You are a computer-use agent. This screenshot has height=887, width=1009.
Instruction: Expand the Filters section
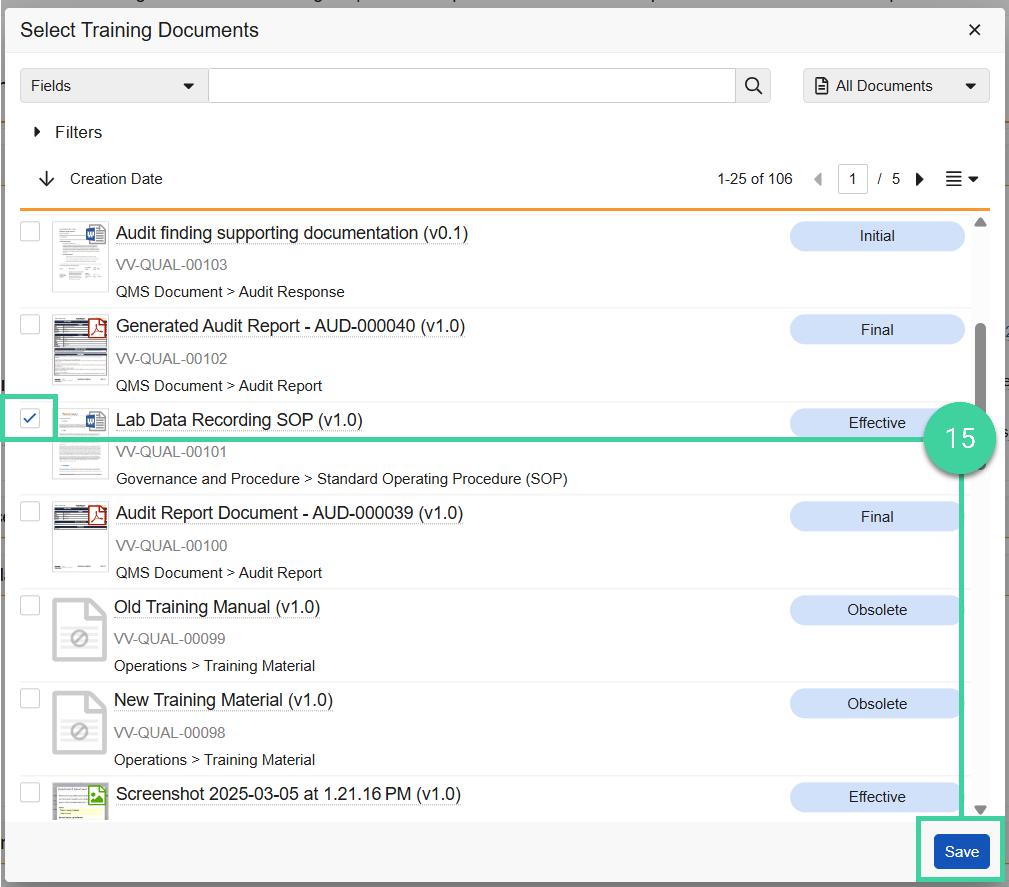coord(68,132)
